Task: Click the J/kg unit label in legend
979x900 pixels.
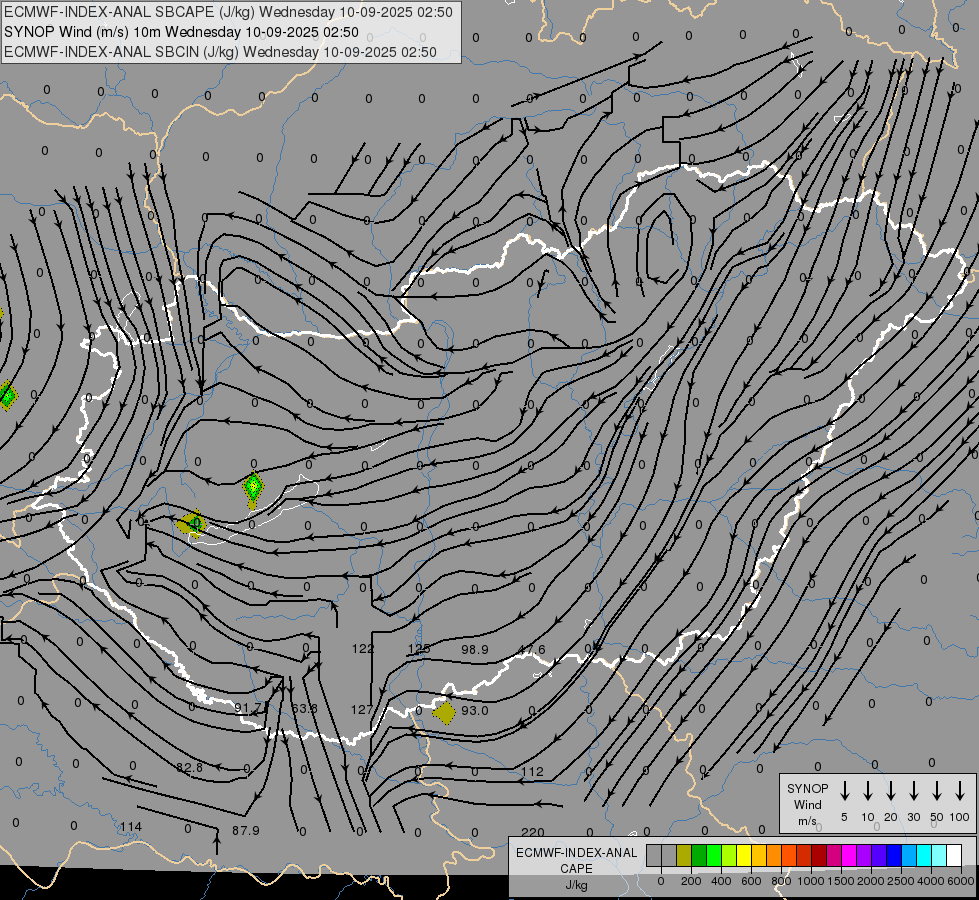Action: coord(576,884)
